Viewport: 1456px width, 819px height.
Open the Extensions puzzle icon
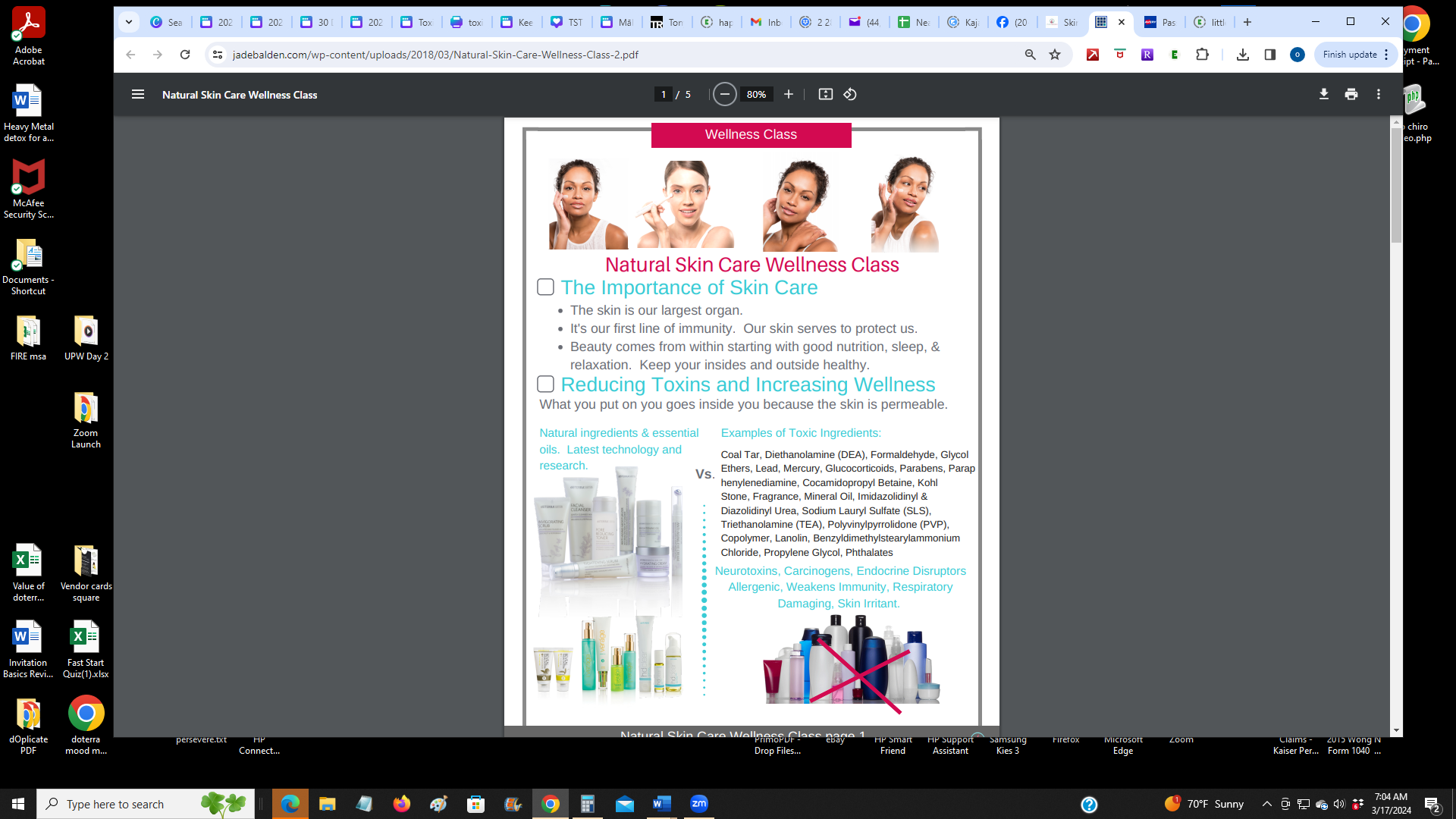(1202, 55)
